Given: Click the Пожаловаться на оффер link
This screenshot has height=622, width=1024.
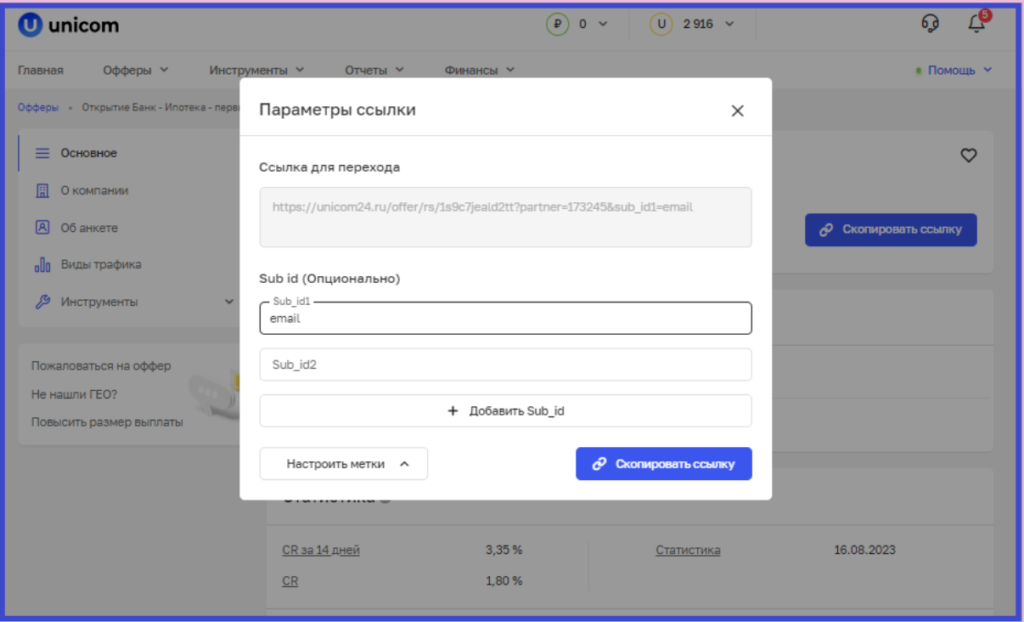Looking at the screenshot, I should (x=101, y=366).
